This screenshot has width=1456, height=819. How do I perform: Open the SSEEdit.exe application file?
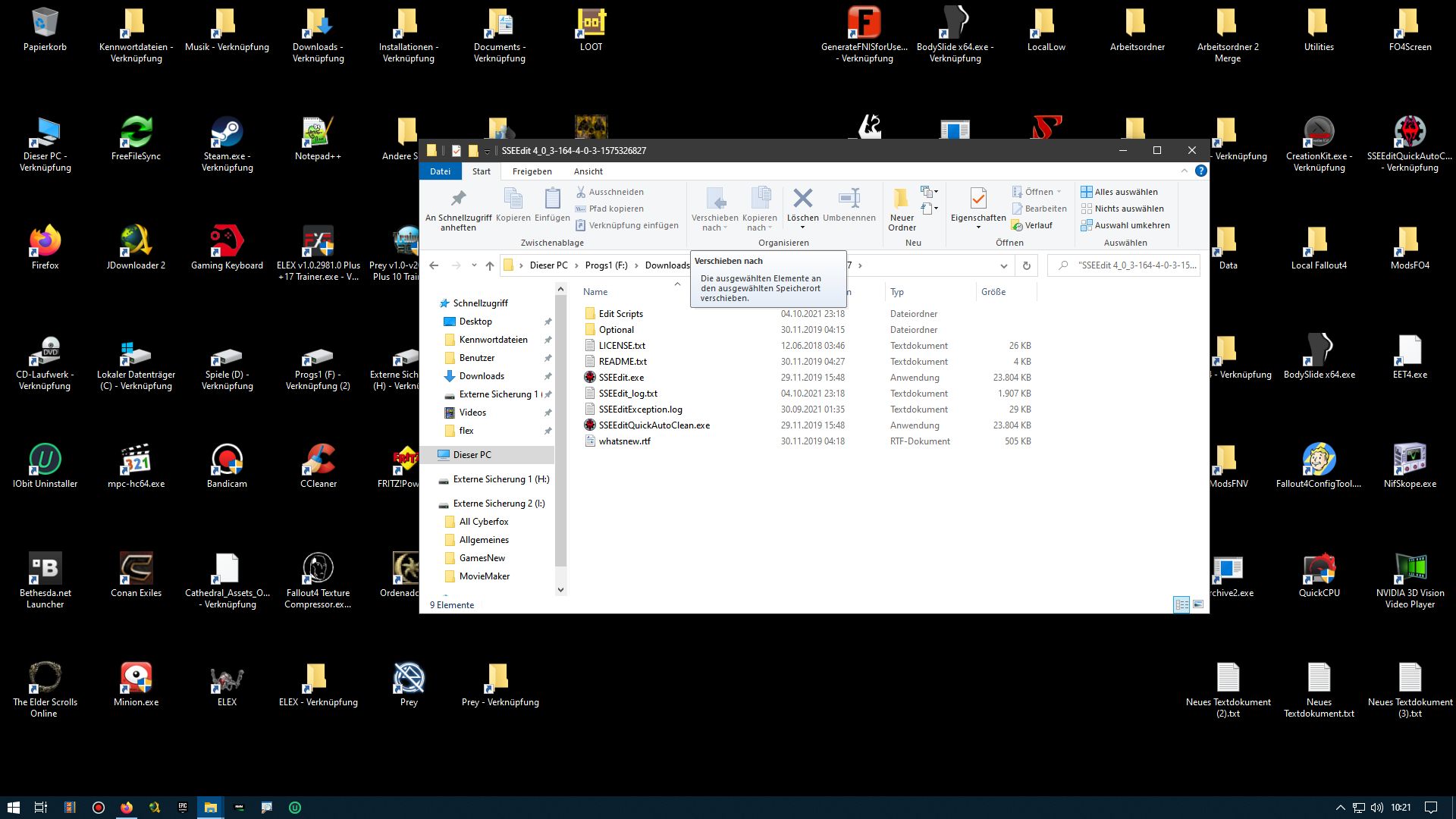point(620,378)
